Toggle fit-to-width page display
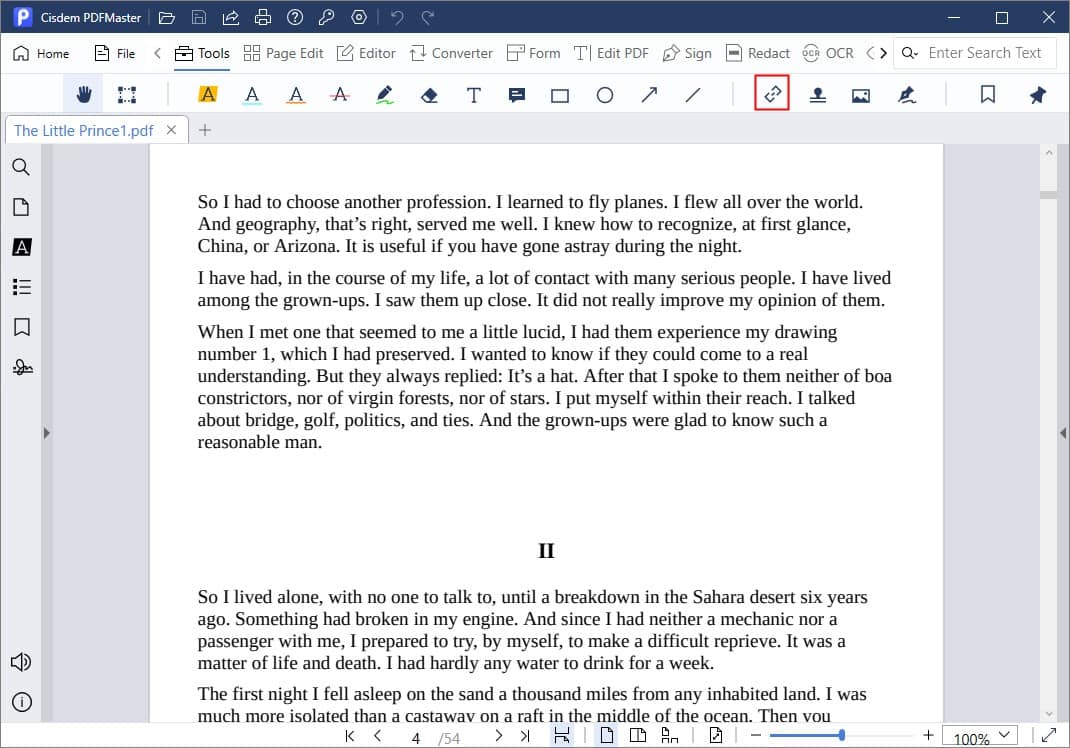The image size is (1070, 748). click(x=561, y=734)
